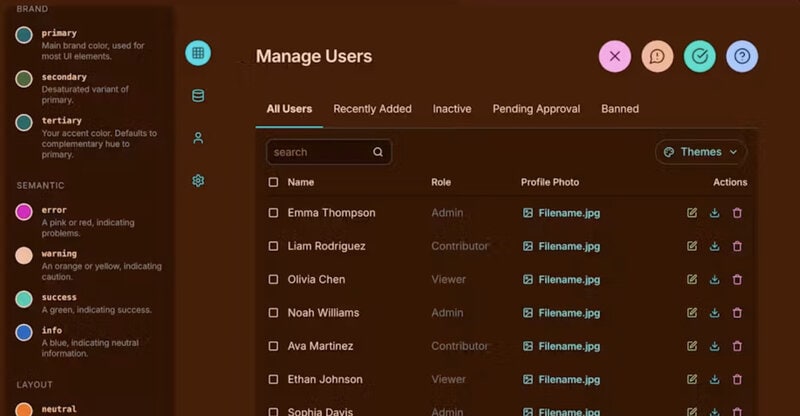Check the Olivia Chen row checkbox
Screen dimensions: 800x416
click(273, 279)
